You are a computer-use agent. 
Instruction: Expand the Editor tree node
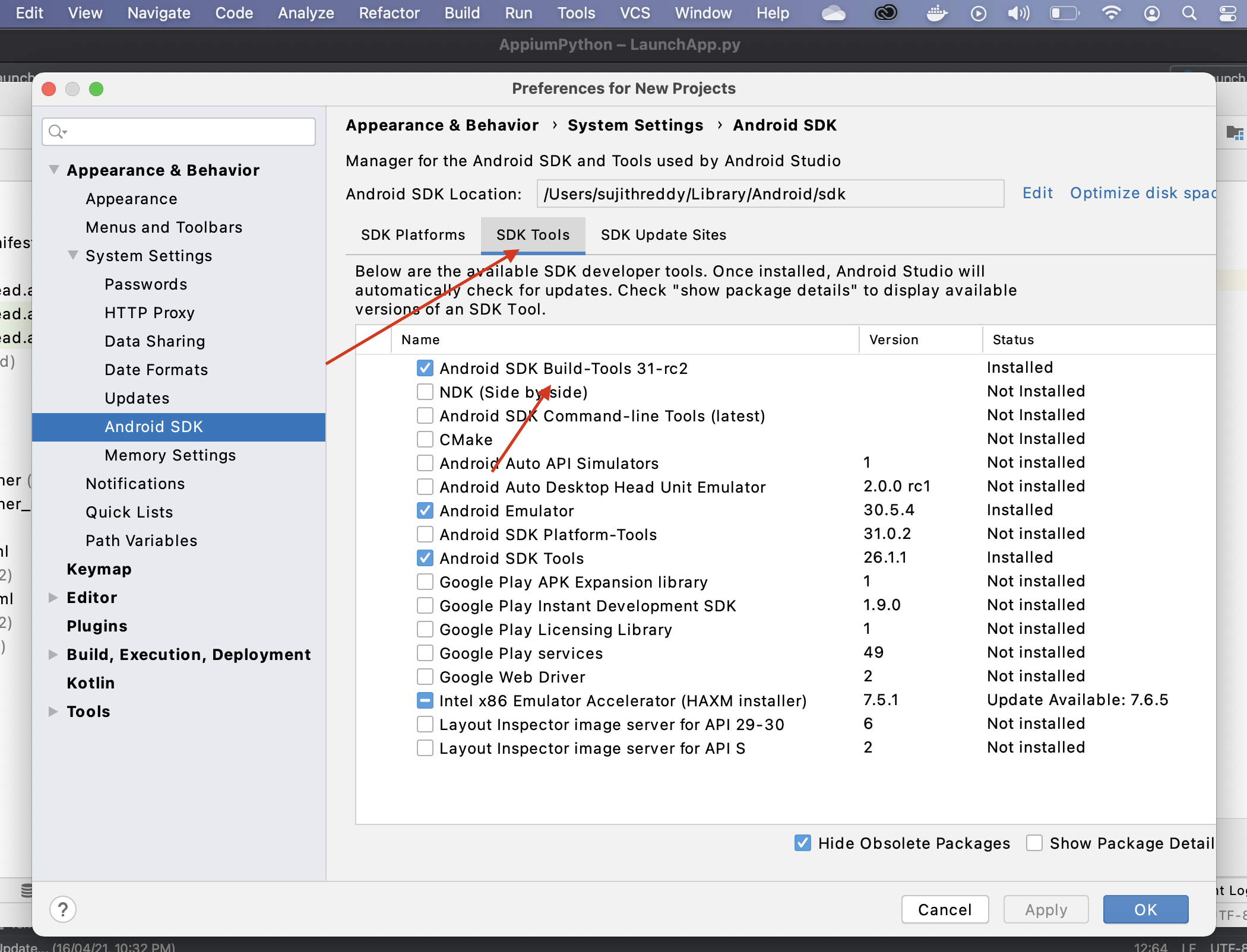(x=53, y=597)
